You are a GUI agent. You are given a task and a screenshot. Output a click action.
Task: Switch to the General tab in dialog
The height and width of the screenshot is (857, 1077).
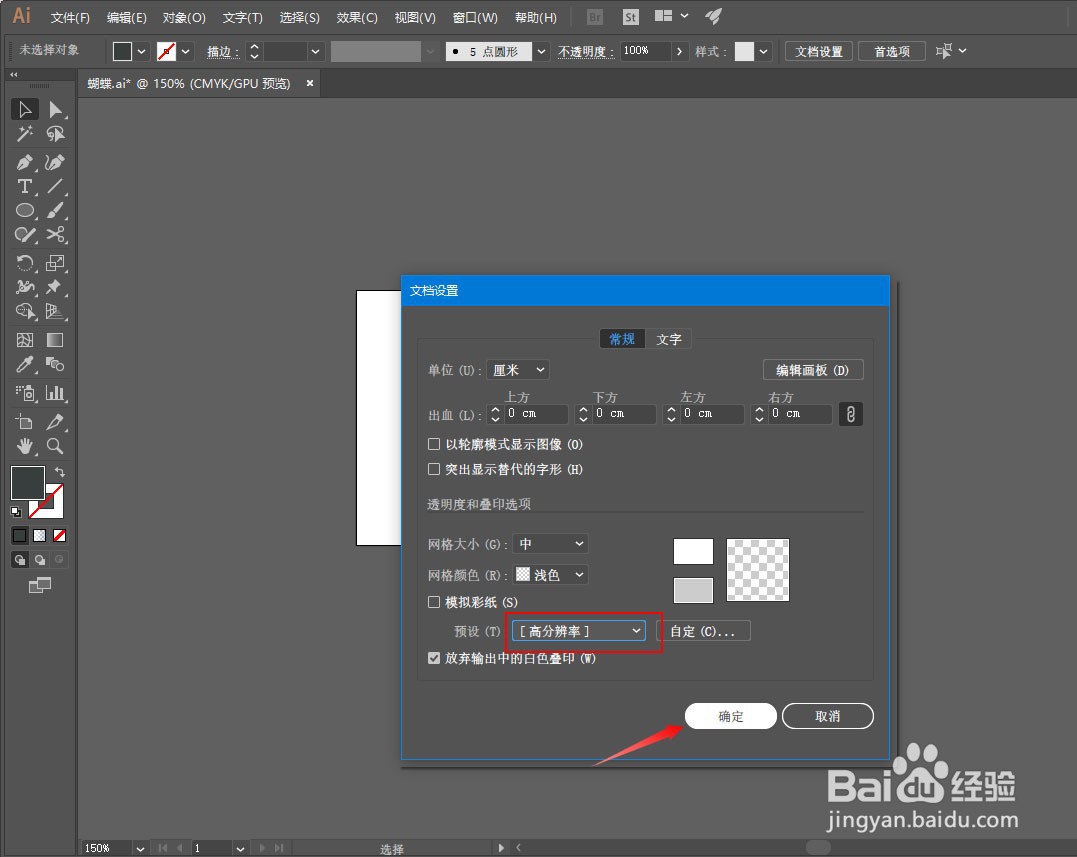(622, 339)
